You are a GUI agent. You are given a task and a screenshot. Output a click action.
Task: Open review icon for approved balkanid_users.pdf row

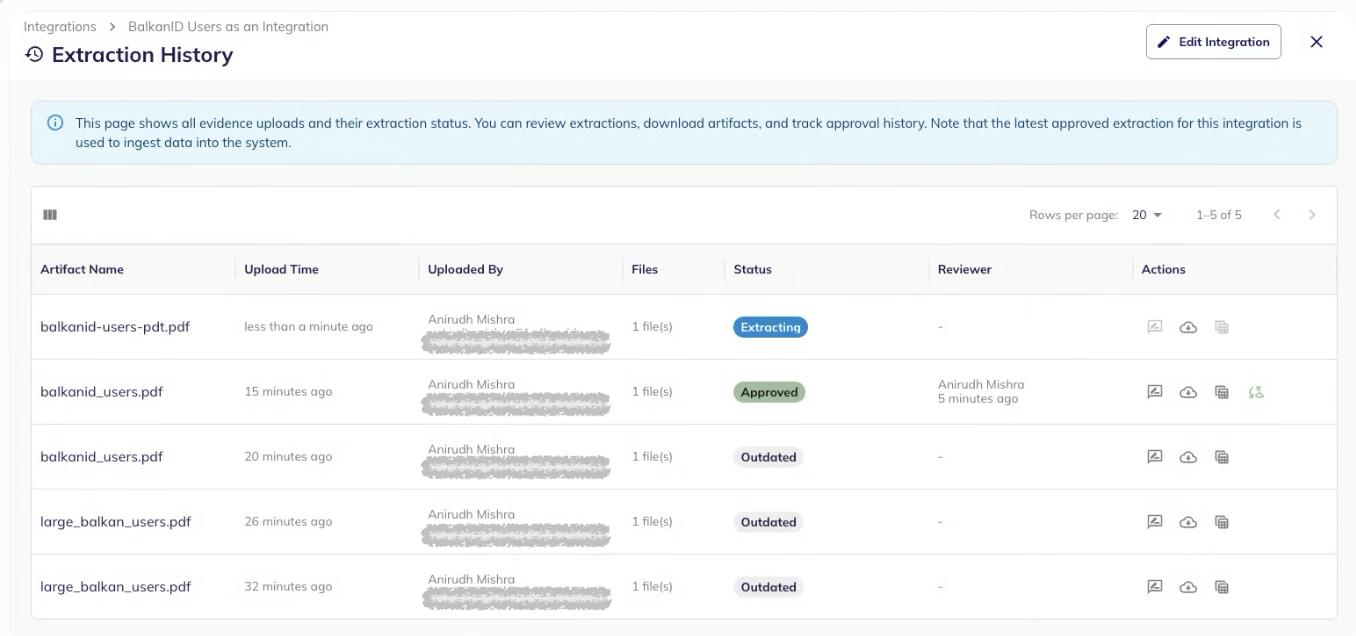[x=1155, y=392]
